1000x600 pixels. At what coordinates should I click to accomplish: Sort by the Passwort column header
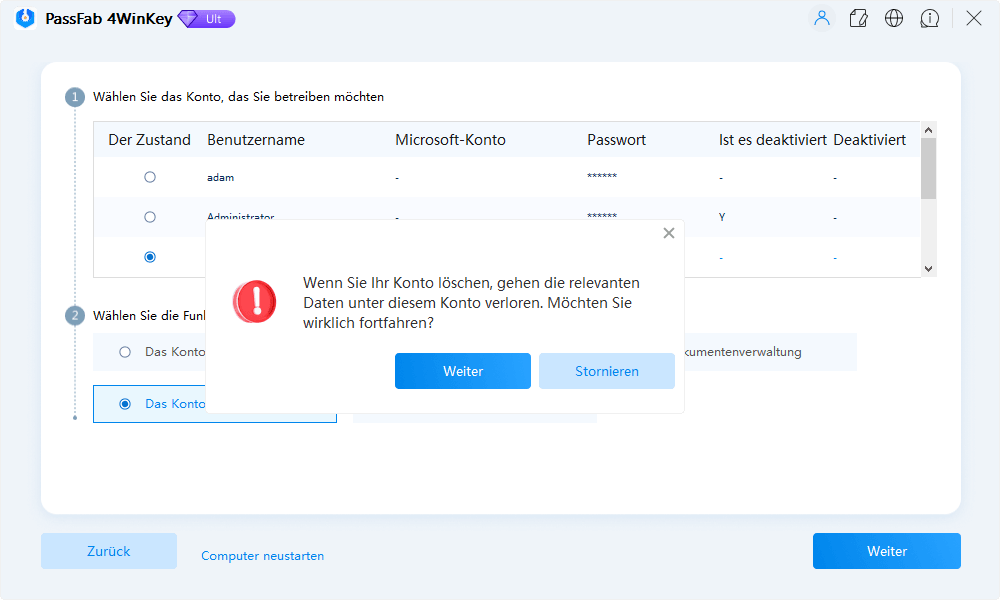pyautogui.click(x=616, y=139)
